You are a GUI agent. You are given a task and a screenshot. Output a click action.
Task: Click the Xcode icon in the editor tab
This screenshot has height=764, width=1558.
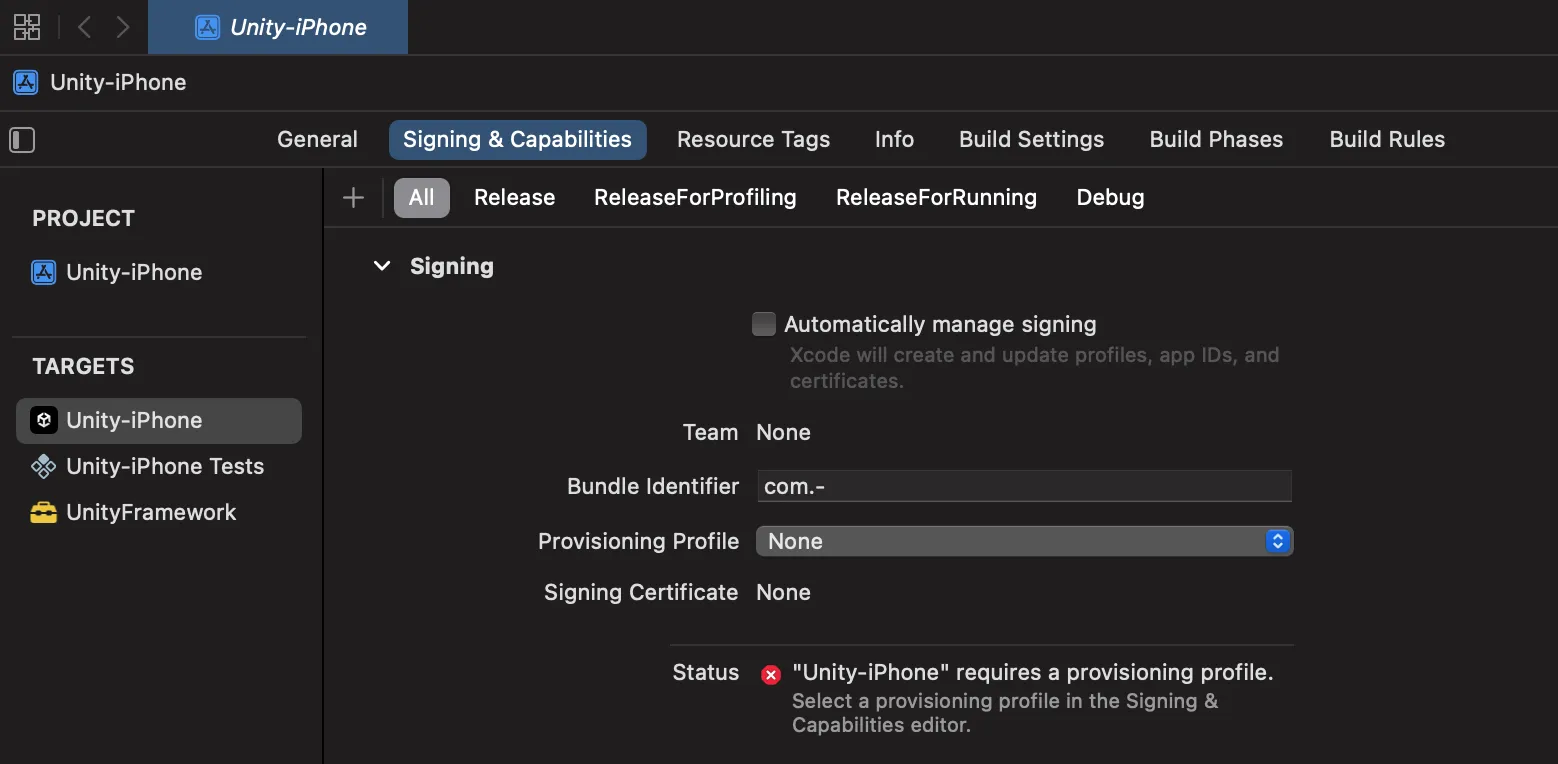pyautogui.click(x=207, y=27)
